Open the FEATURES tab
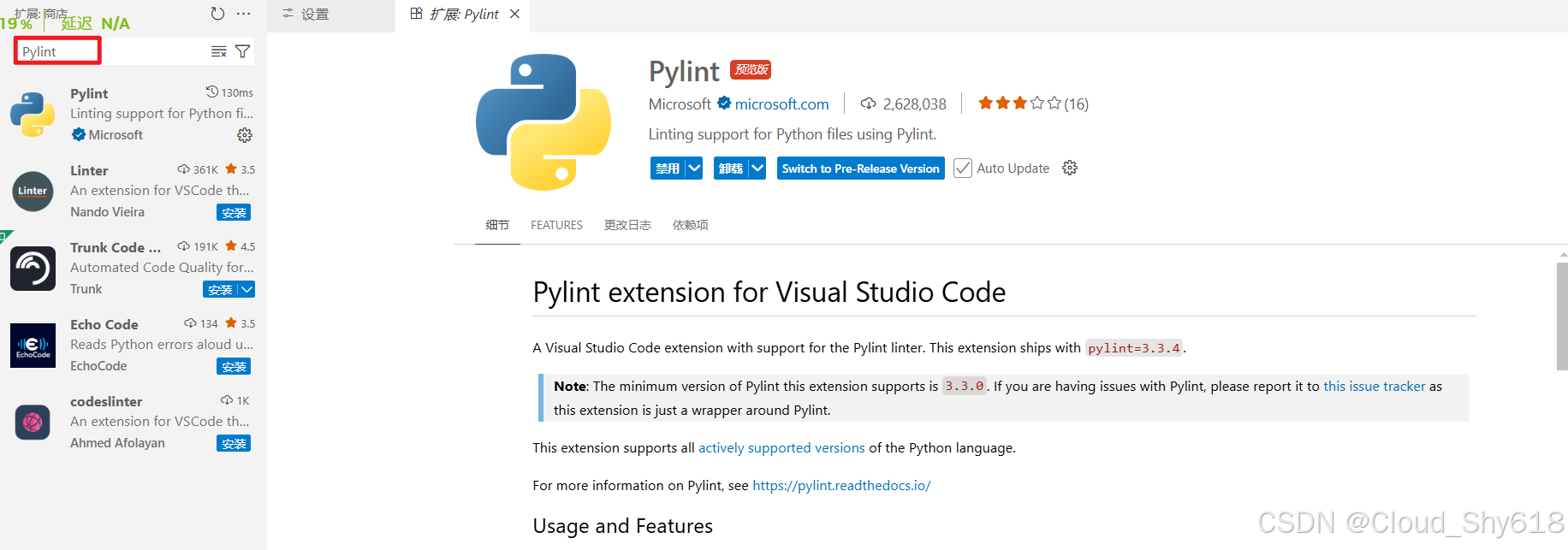 click(x=556, y=225)
